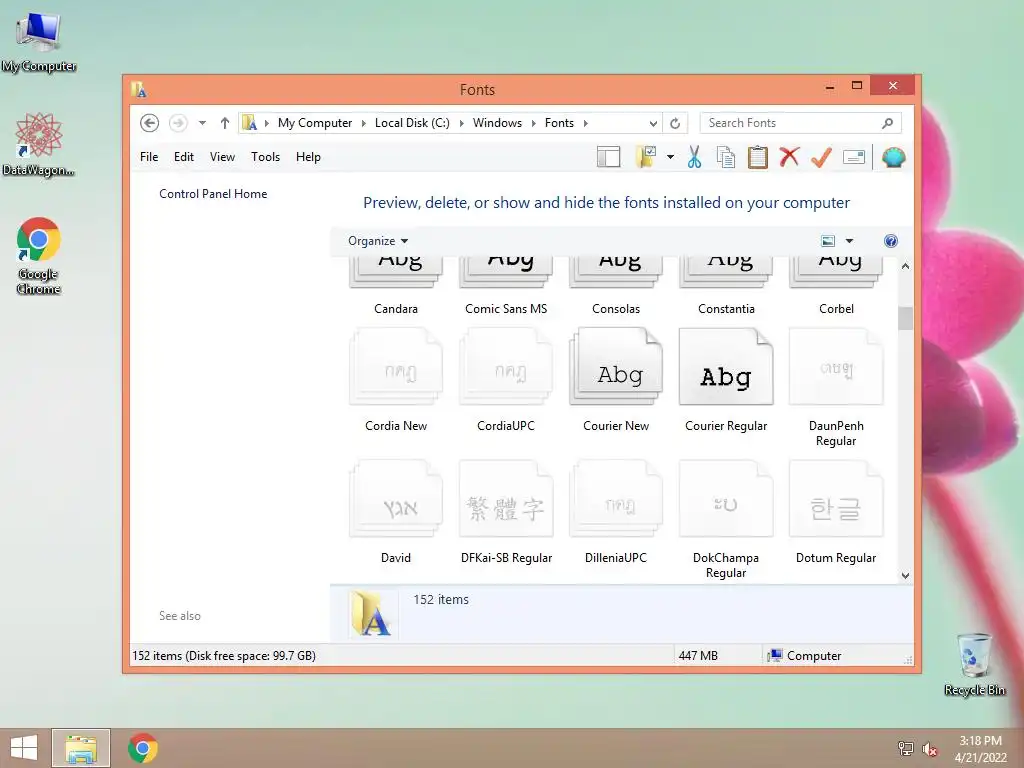This screenshot has width=1024, height=768.
Task: Select the Corbel font
Action: click(x=836, y=285)
